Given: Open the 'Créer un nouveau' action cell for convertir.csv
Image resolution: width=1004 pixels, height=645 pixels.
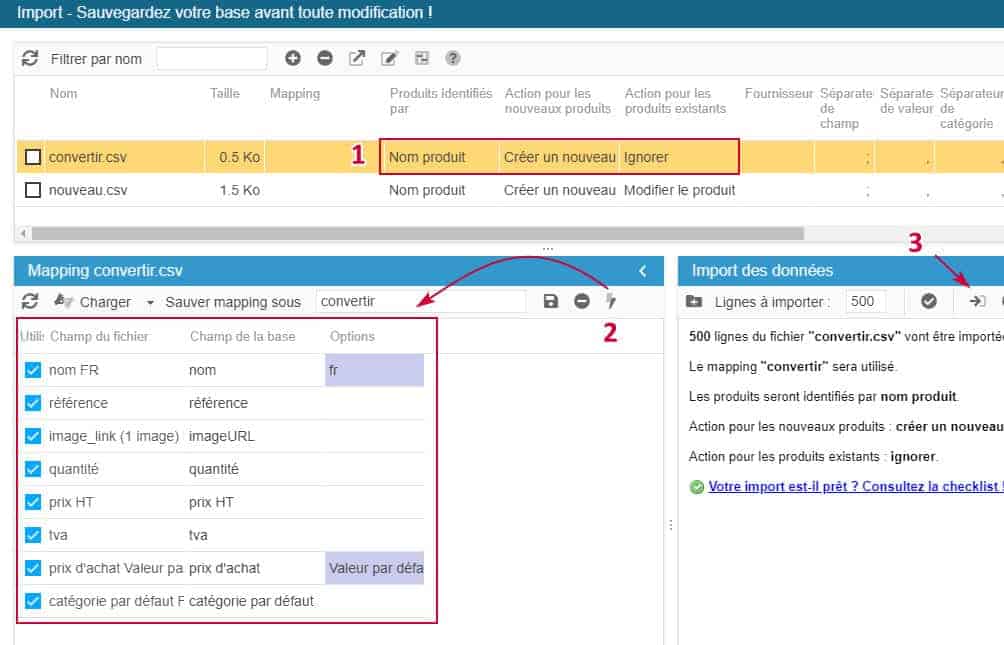Looking at the screenshot, I should pyautogui.click(x=559, y=157).
